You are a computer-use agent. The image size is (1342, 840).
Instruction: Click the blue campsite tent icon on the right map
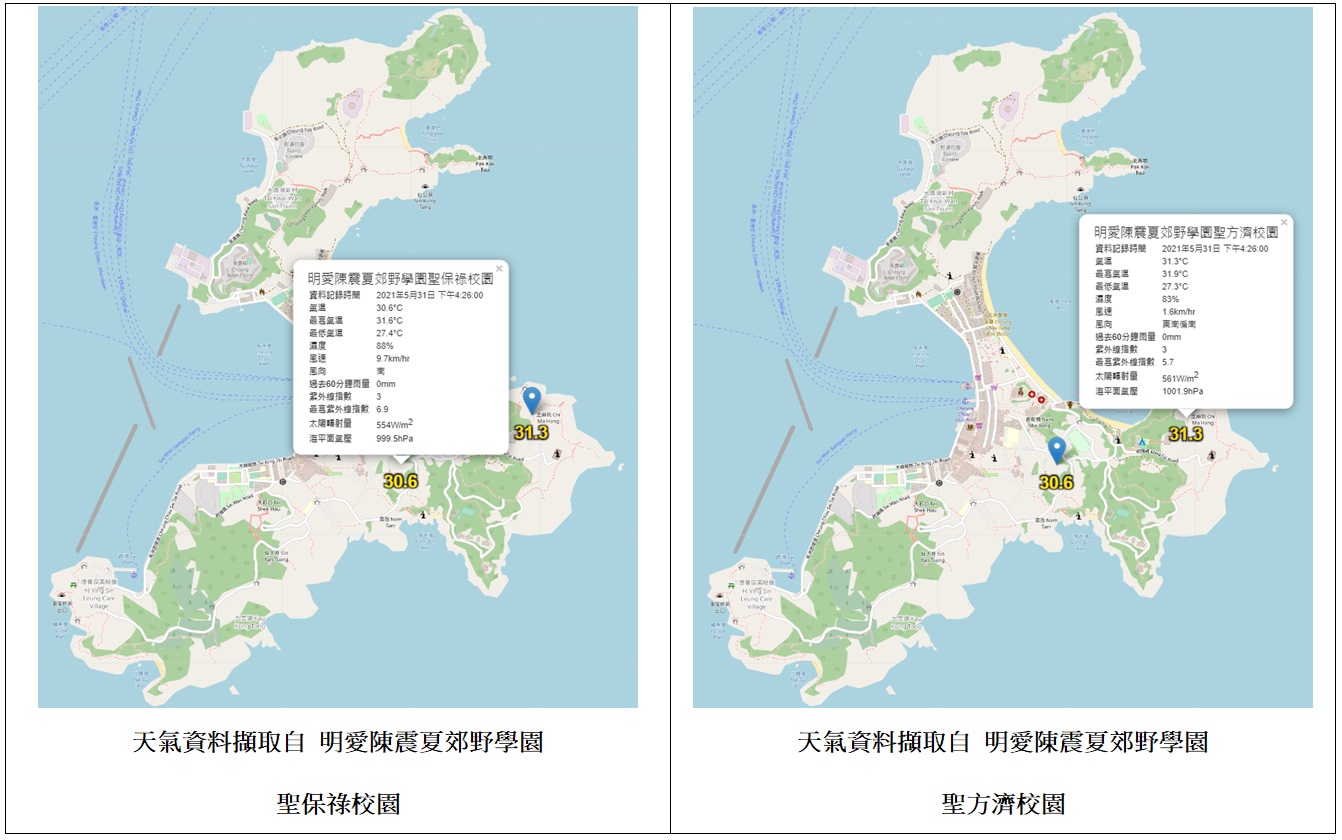(x=1141, y=441)
